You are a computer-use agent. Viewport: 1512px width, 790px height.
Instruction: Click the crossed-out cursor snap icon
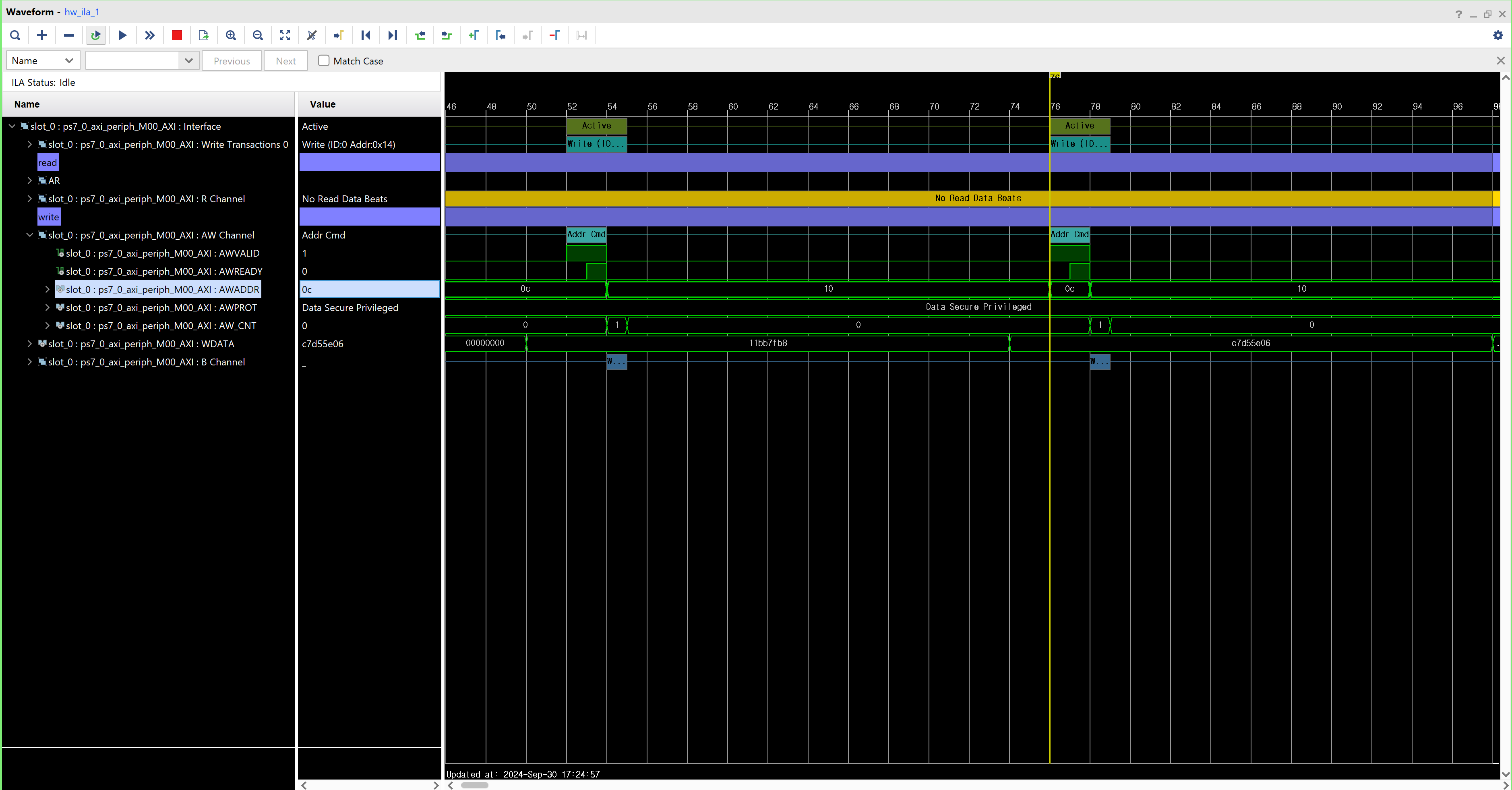[x=312, y=35]
